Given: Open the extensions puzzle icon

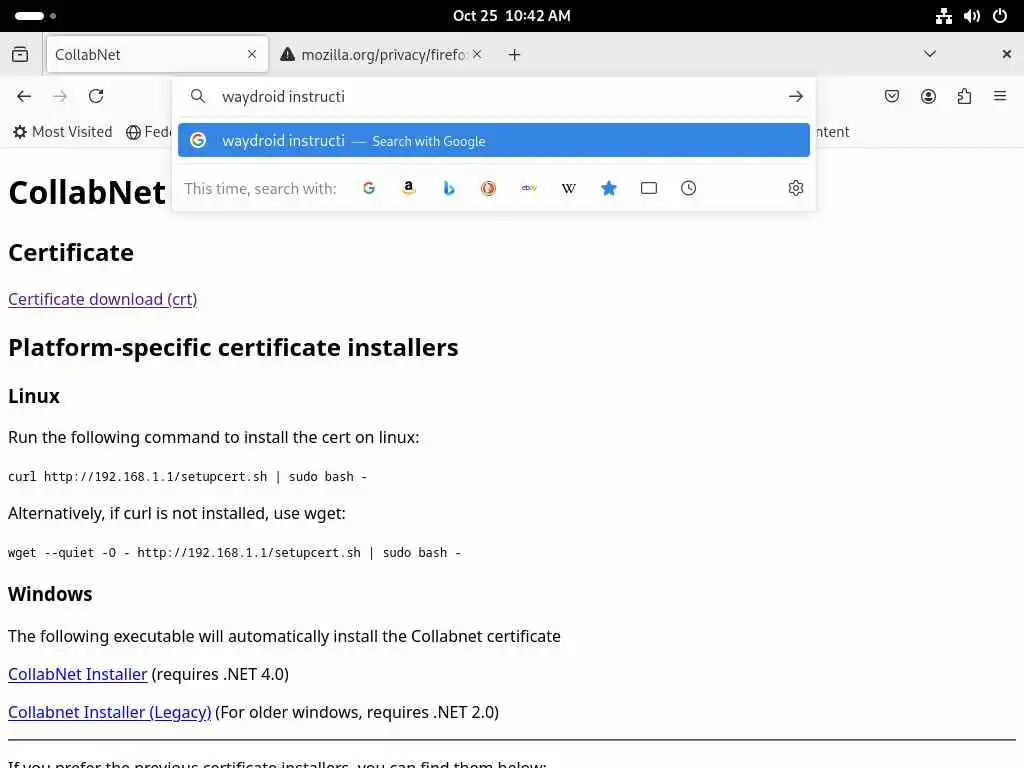Looking at the screenshot, I should tap(964, 97).
